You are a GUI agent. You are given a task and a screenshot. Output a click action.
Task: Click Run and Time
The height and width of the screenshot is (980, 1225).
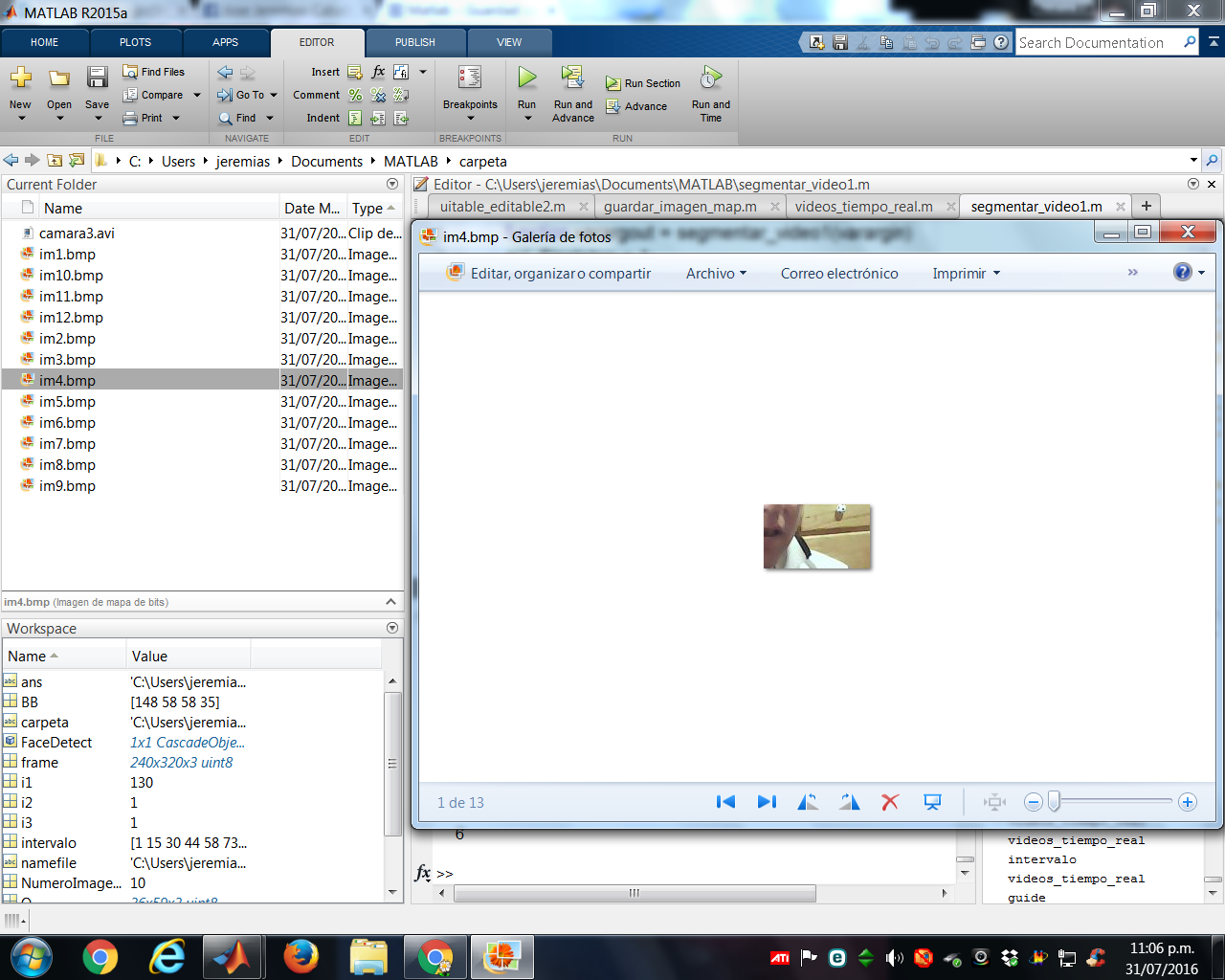[711, 93]
